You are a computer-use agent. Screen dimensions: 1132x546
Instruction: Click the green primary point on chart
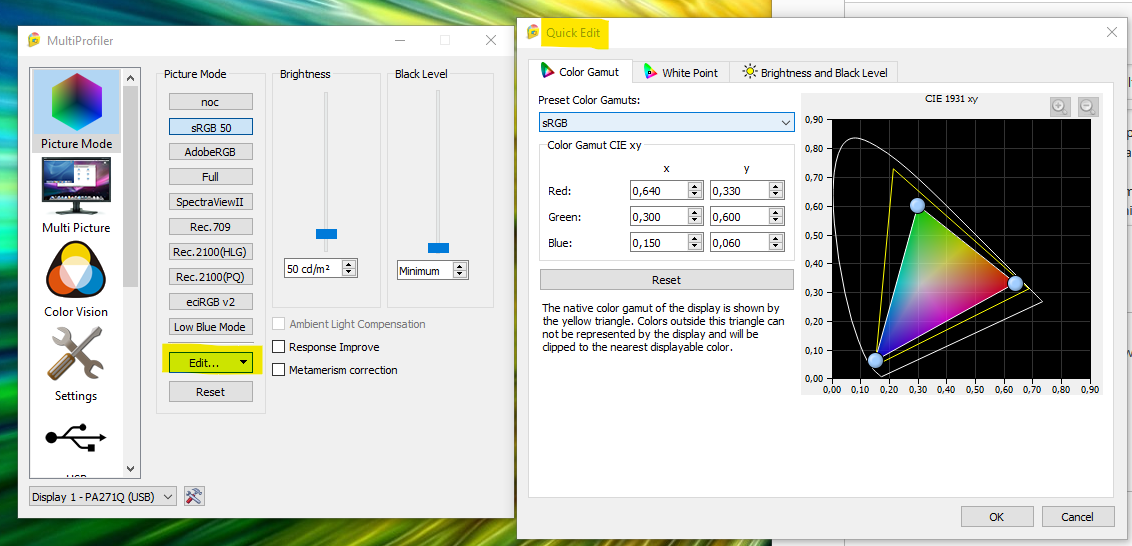click(x=917, y=205)
